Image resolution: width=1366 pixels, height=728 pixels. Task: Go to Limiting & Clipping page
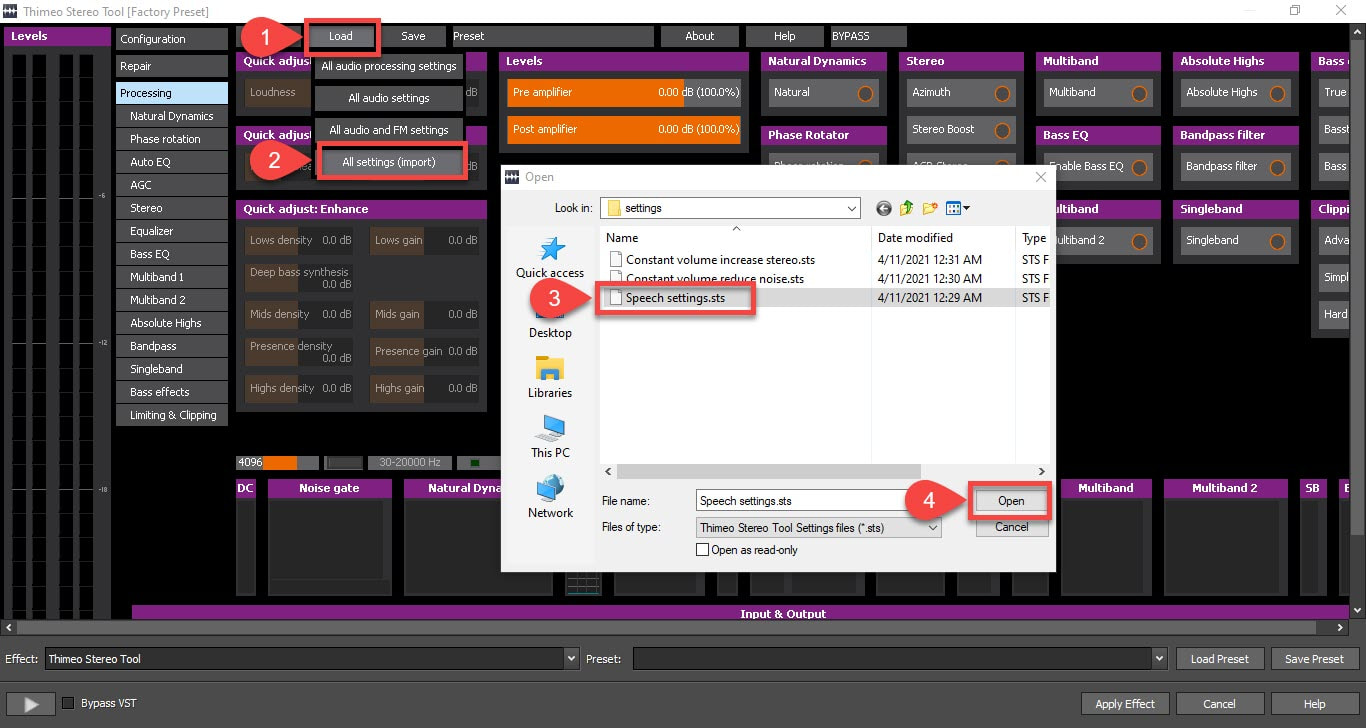(x=172, y=415)
